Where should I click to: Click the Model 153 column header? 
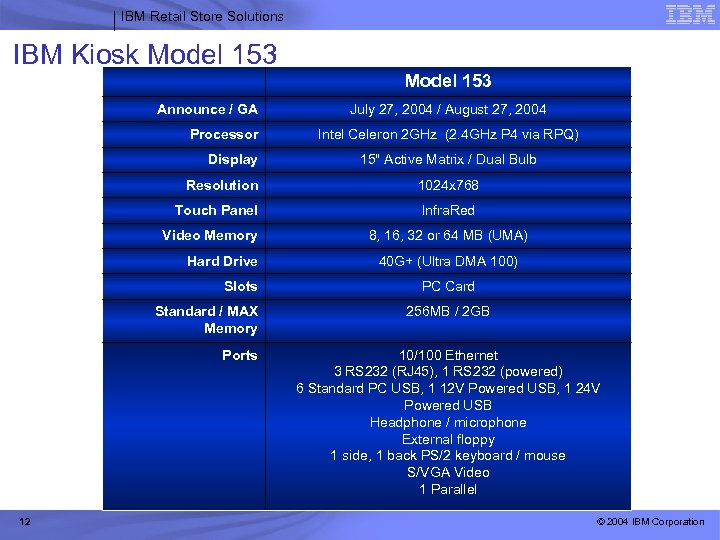[x=448, y=81]
